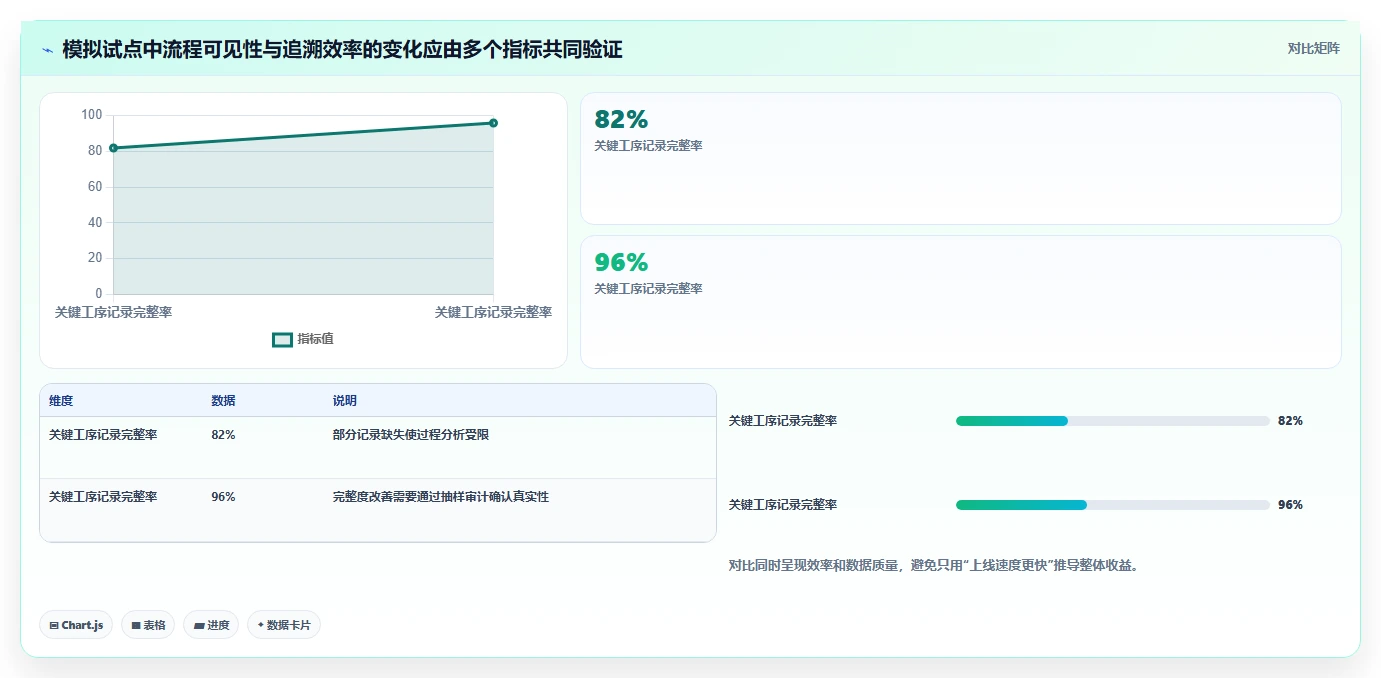Click the y-axis tick label "20"
Screen dimensions: 1381x678
(95, 257)
